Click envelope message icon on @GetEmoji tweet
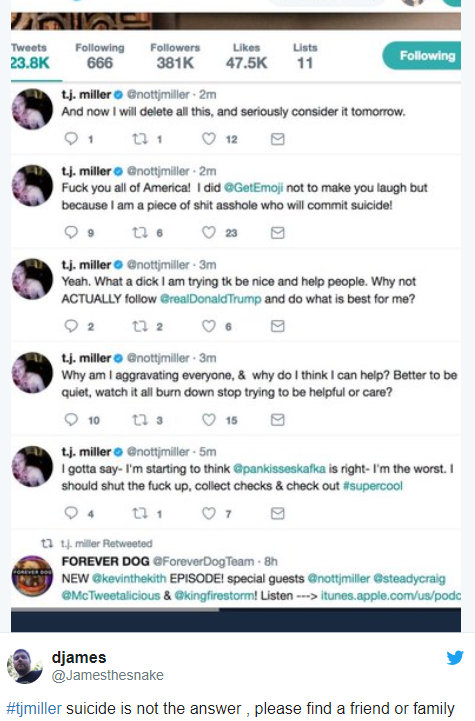 tap(278, 233)
